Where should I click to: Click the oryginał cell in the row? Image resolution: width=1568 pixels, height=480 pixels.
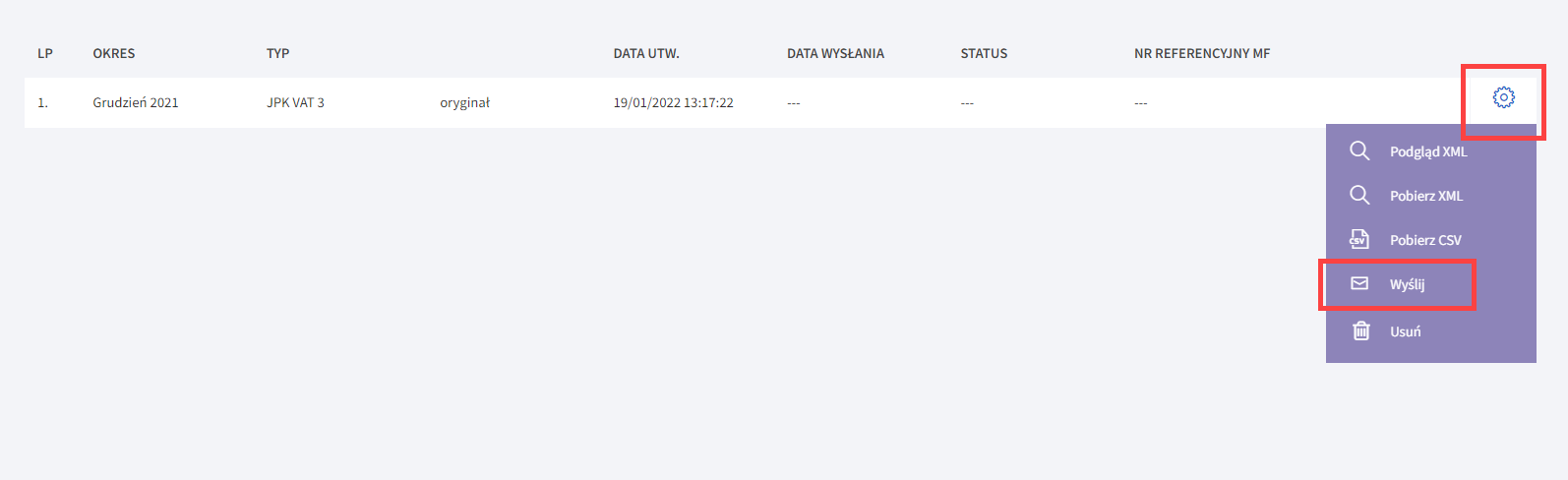pos(464,102)
